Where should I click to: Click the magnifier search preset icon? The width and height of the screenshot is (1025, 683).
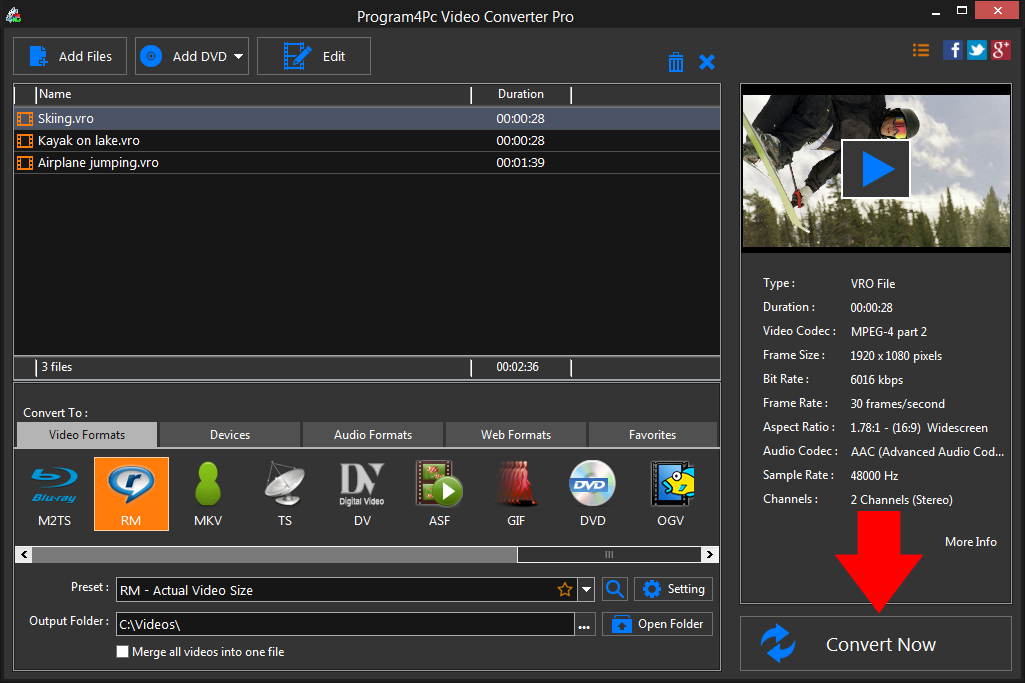(615, 589)
